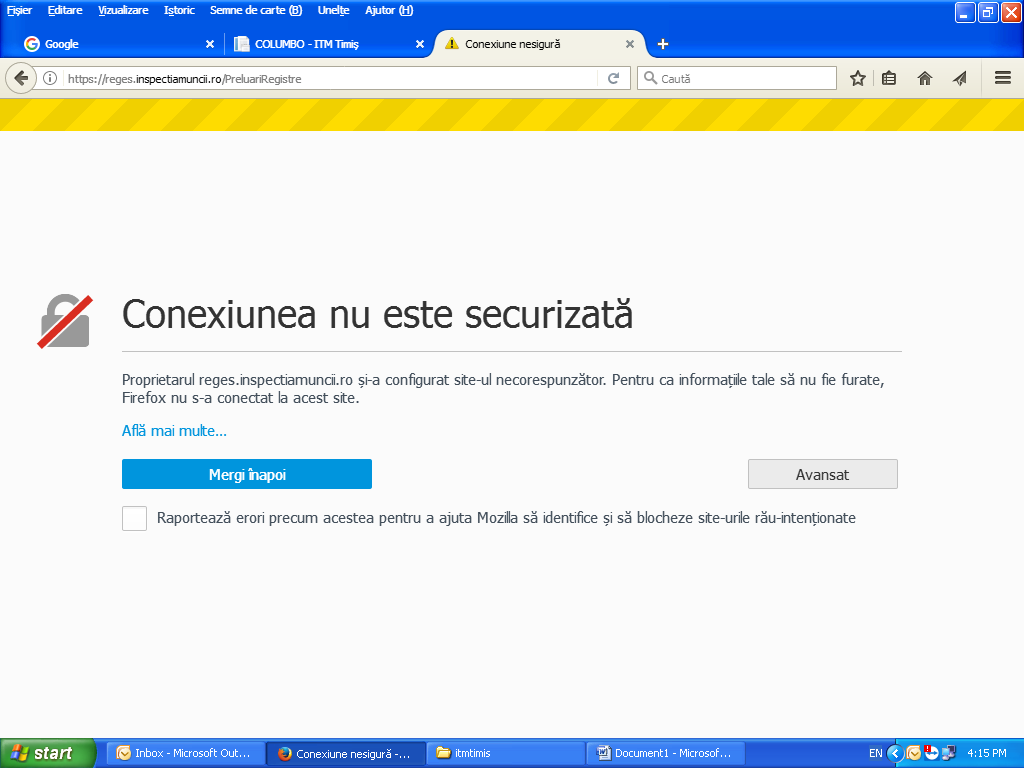Open the Firefox hamburger menu
Viewport: 1024px width, 768px height.
1003,78
